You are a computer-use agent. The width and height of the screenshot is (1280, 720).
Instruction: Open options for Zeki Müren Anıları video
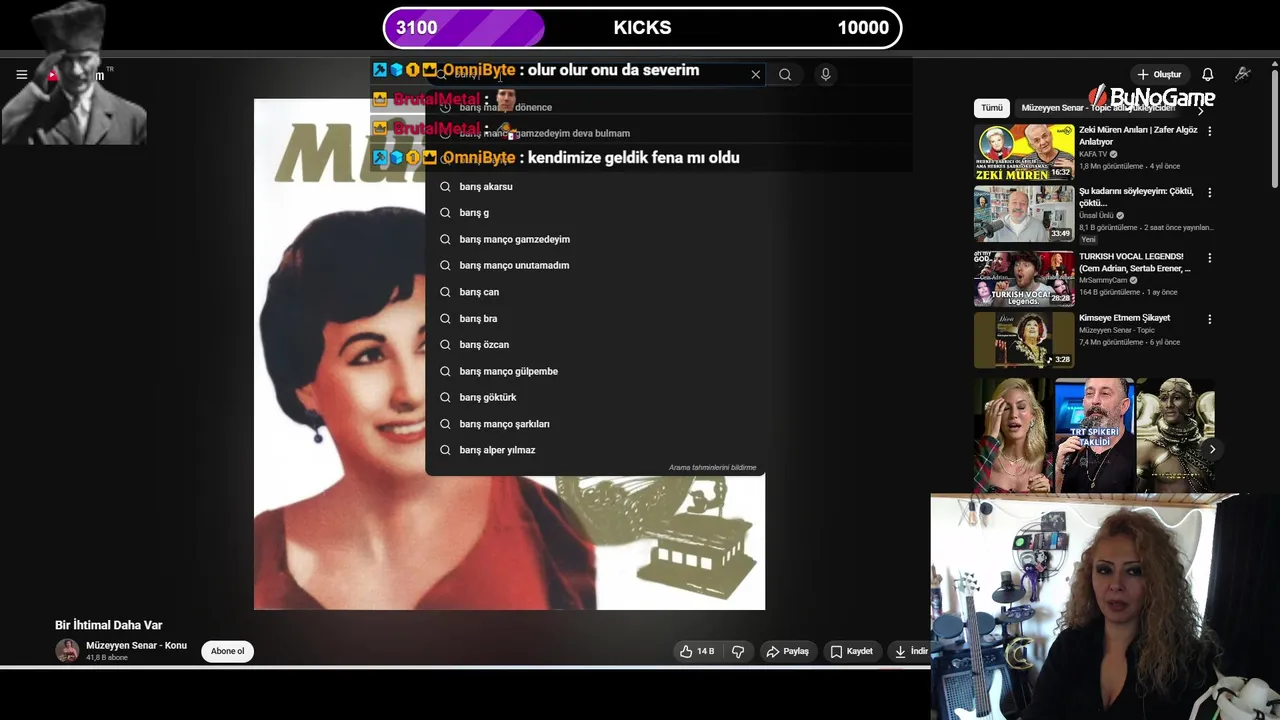tap(1210, 131)
